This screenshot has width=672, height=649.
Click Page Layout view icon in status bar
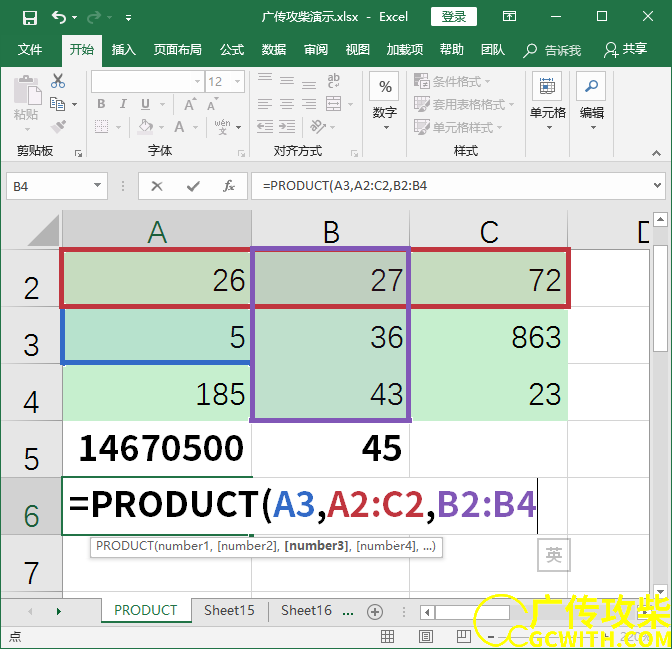coord(426,637)
